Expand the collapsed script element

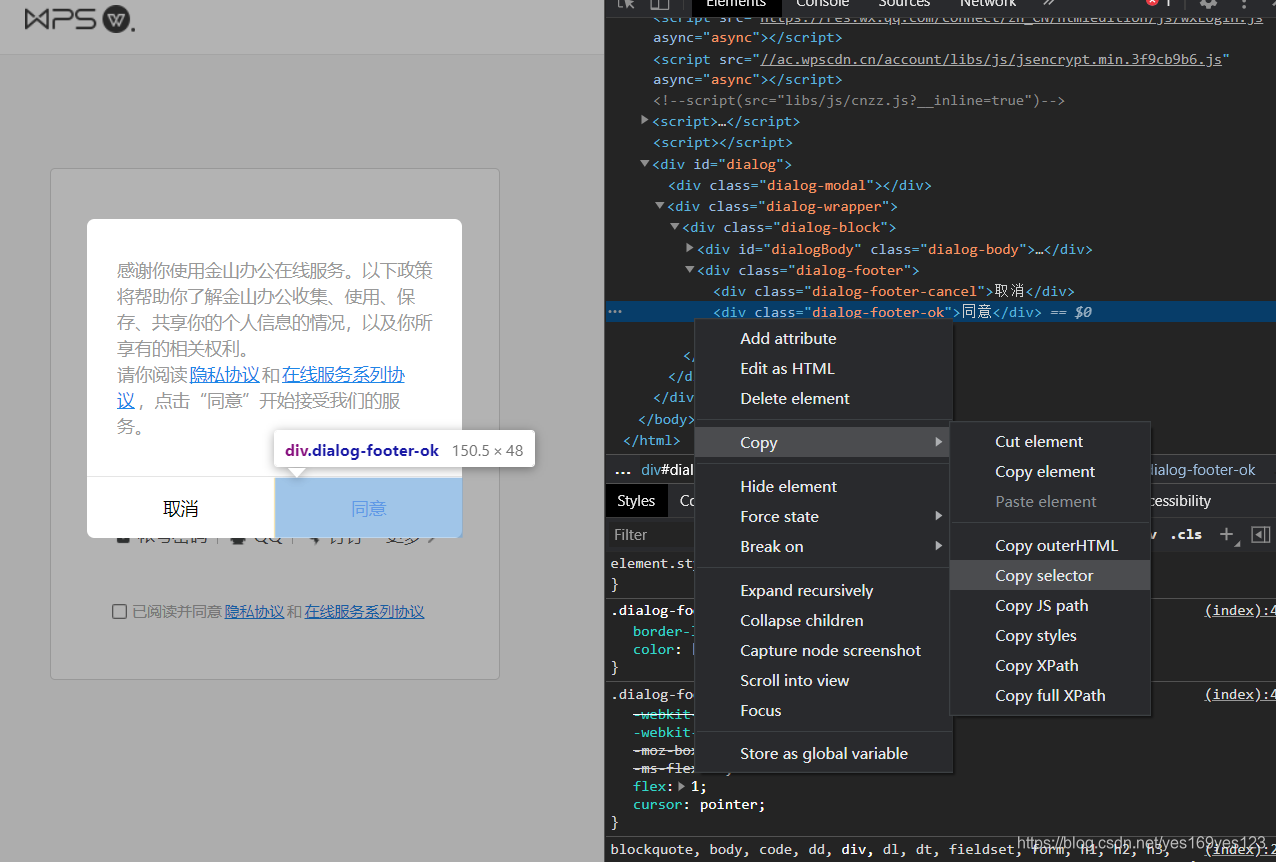[645, 121]
